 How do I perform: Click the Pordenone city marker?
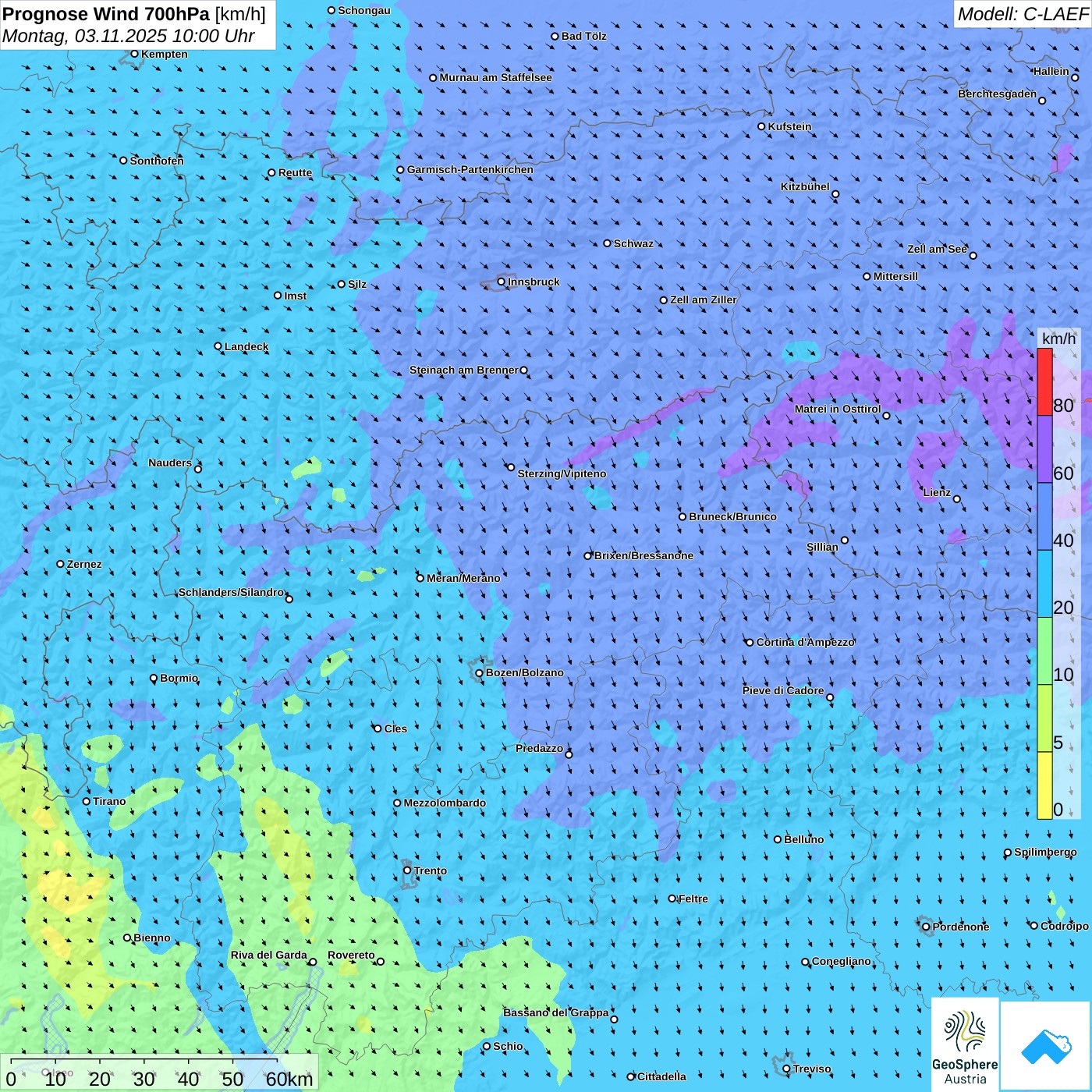point(927,927)
